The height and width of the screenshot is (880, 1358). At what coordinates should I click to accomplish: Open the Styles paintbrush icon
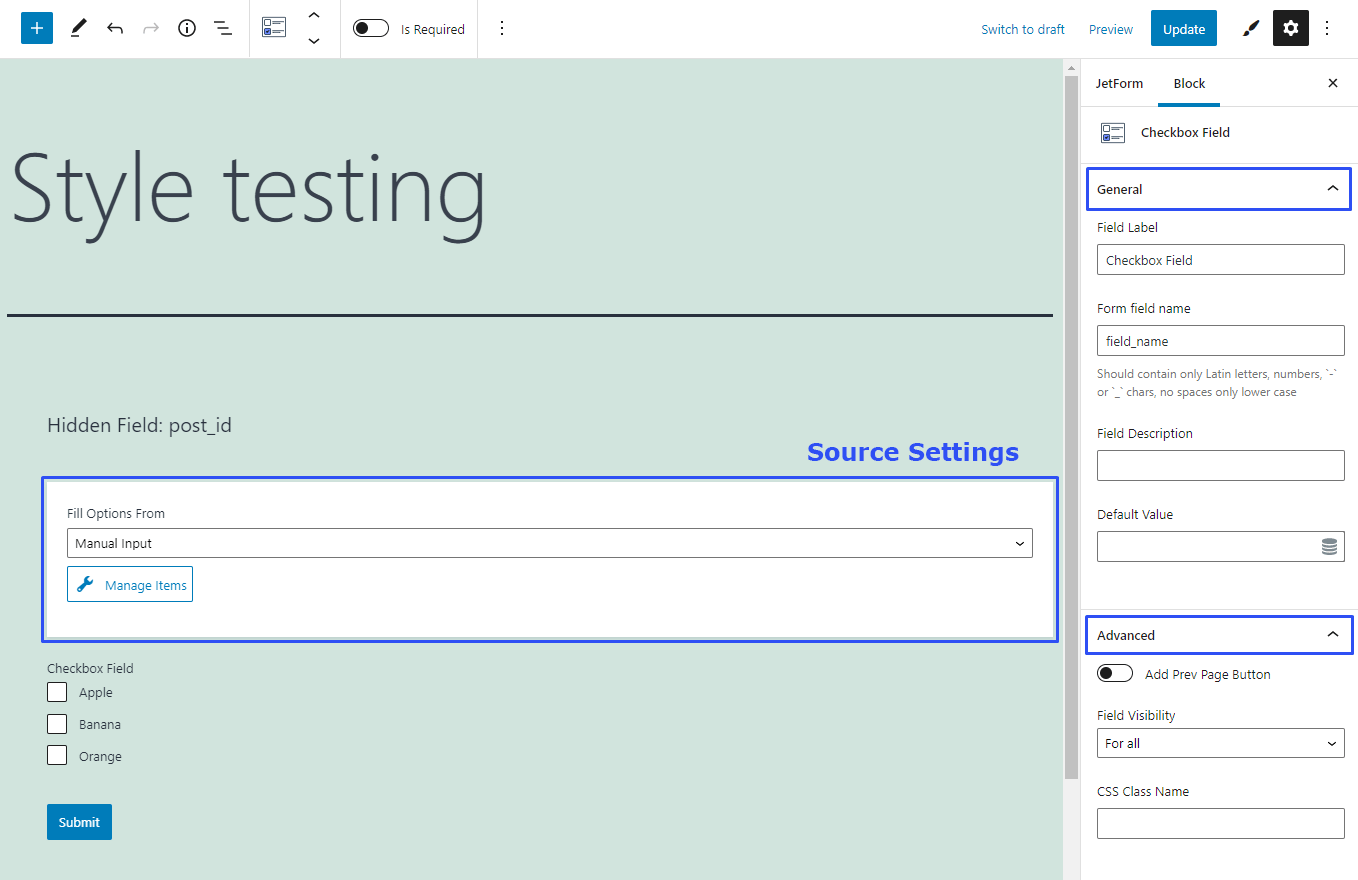pos(1249,28)
